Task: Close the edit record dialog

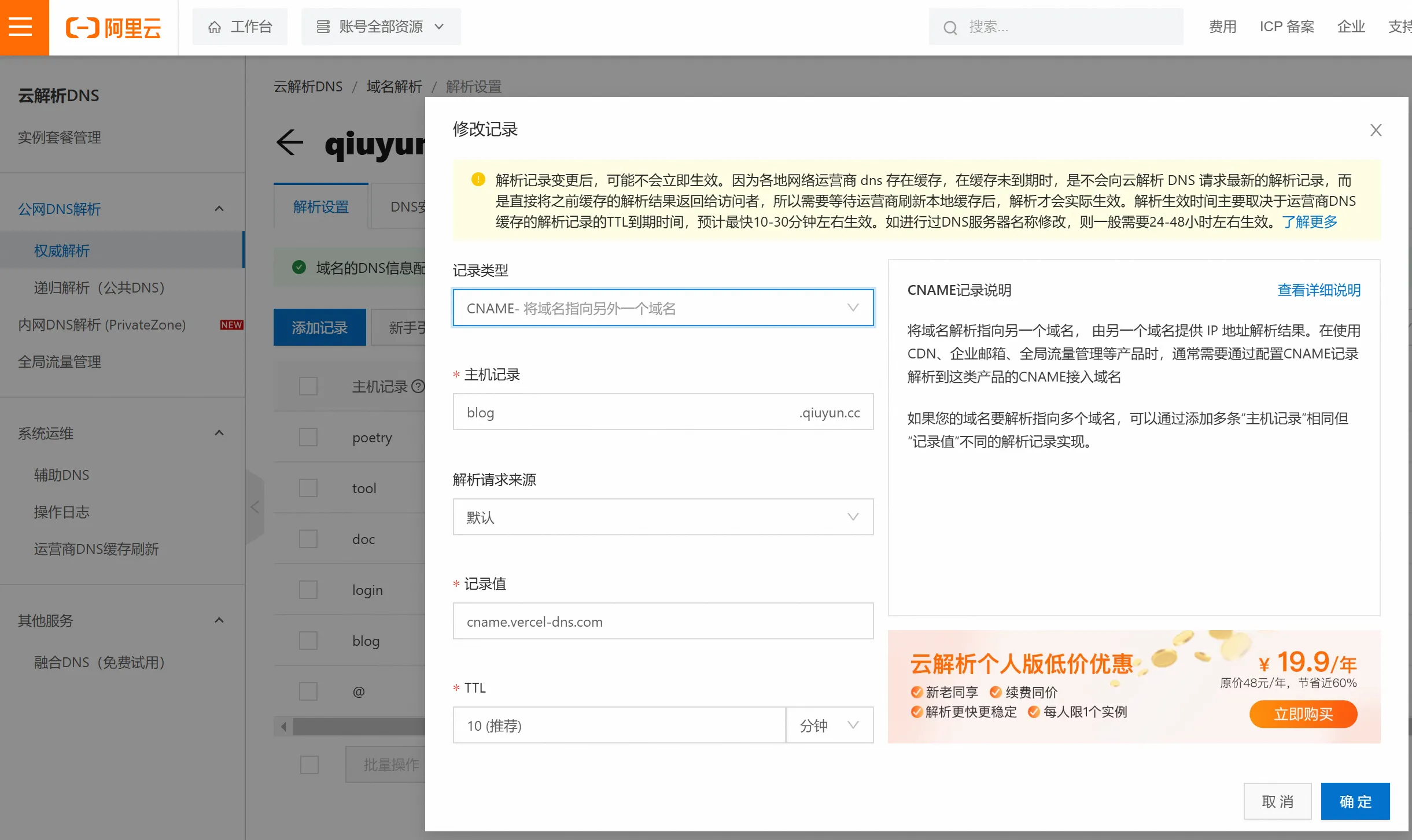Action: coord(1376,130)
